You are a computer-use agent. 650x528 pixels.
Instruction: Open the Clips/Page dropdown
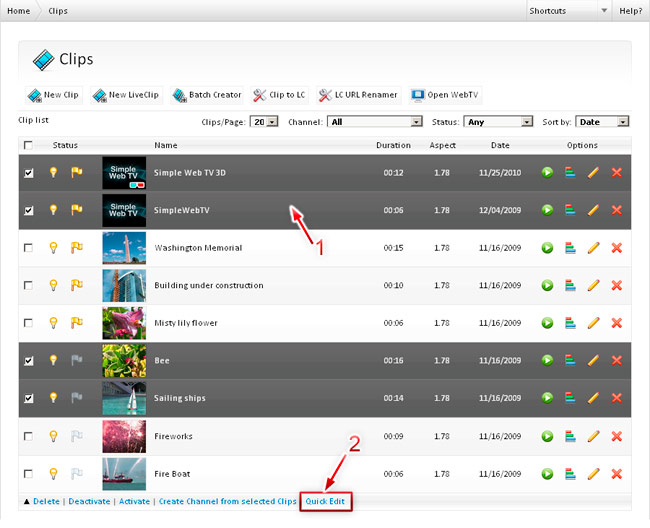click(264, 122)
